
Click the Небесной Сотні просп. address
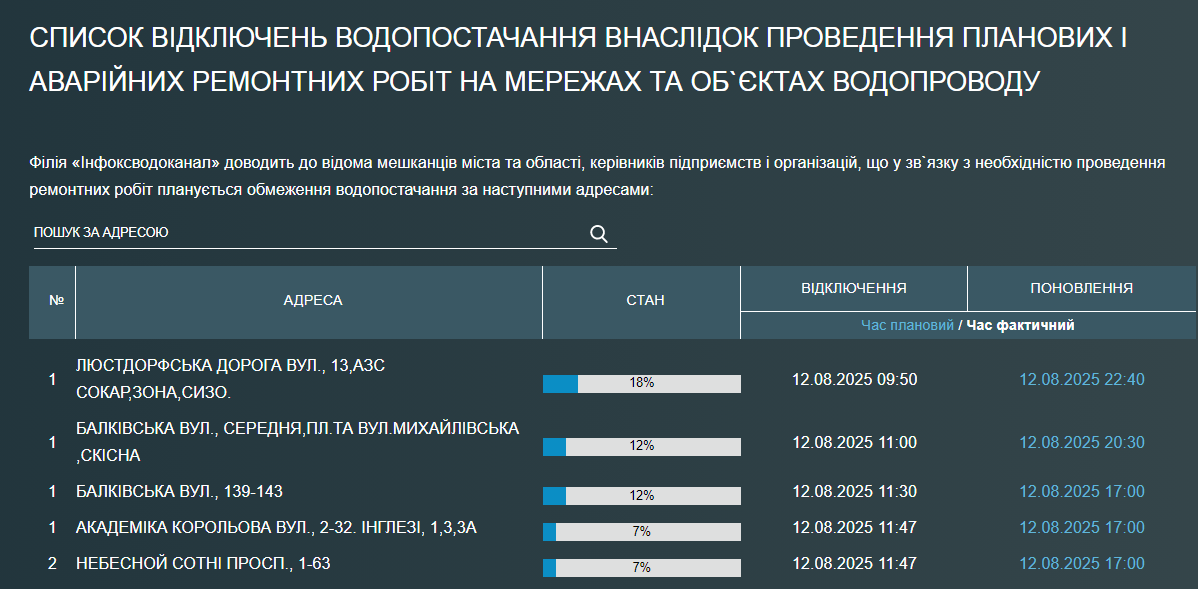coord(203,564)
